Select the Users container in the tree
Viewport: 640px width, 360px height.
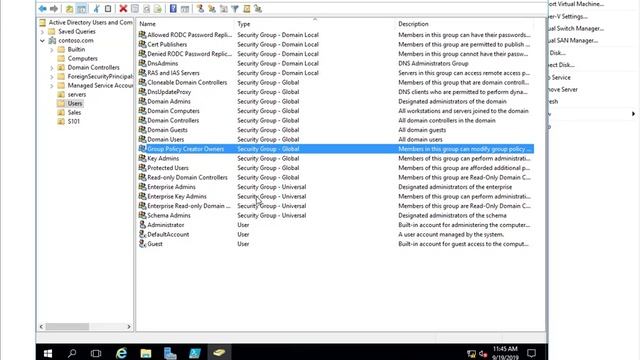pyautogui.click(x=75, y=103)
